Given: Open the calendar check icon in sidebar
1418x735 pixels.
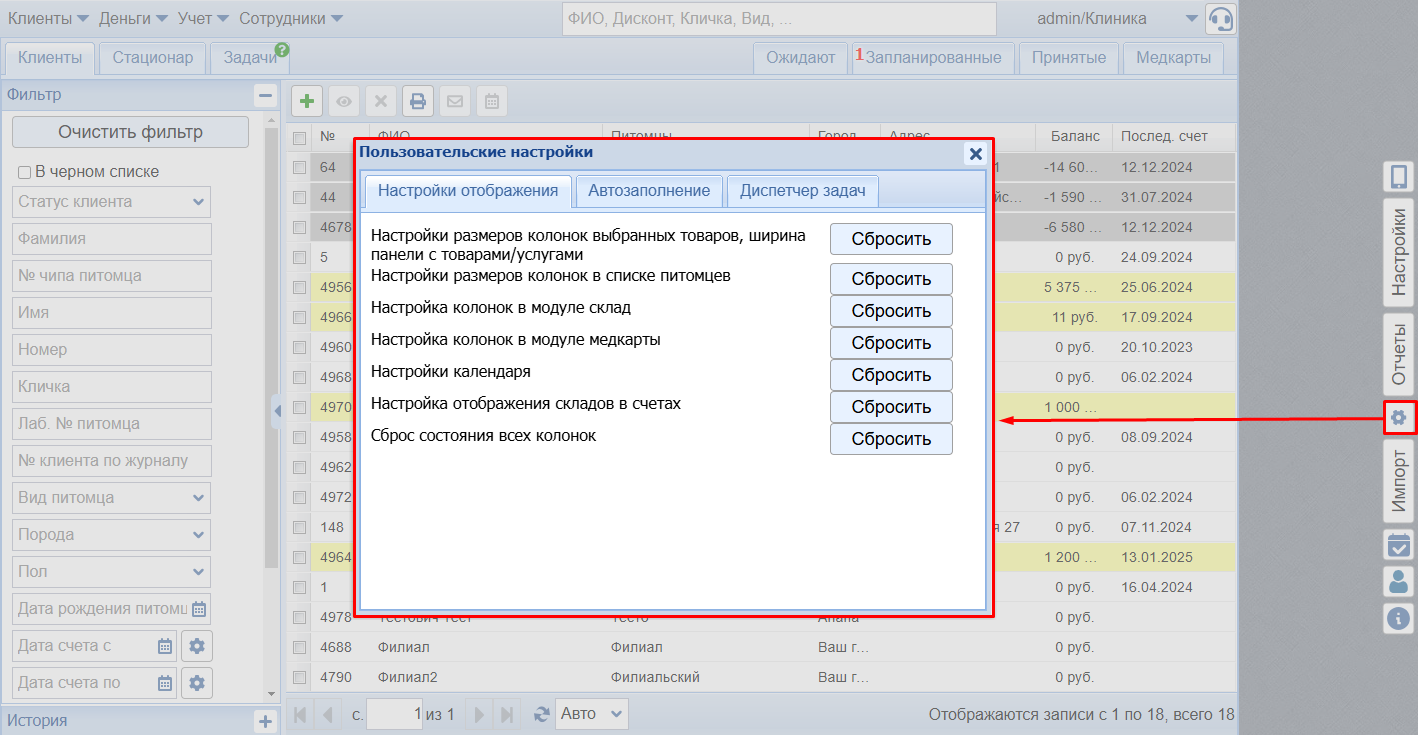Looking at the screenshot, I should [1399, 545].
